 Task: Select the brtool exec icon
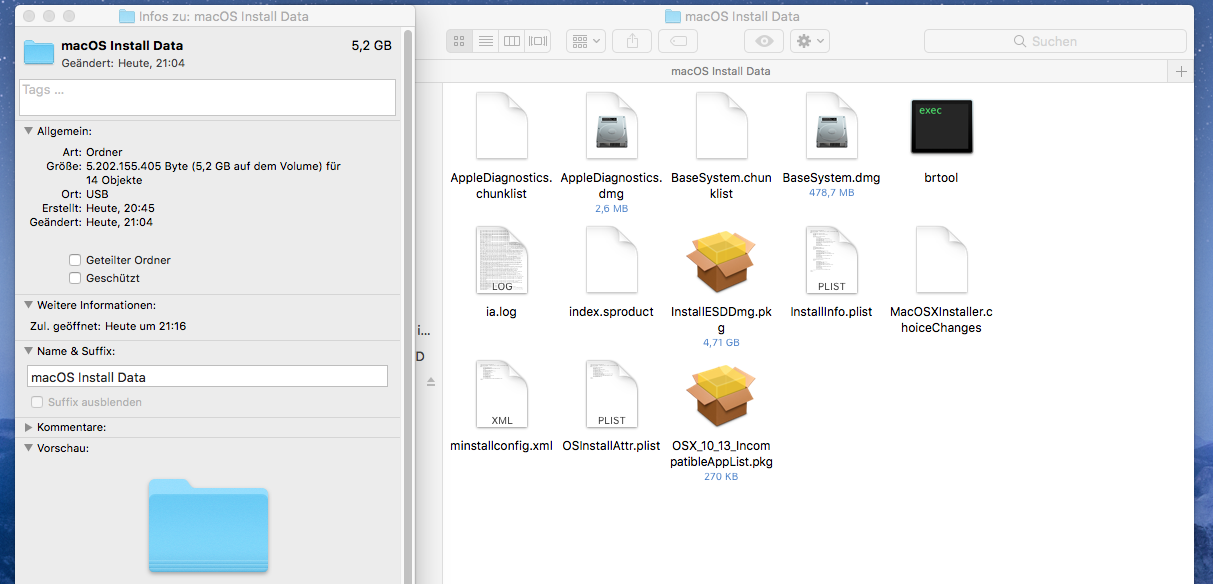coord(941,126)
